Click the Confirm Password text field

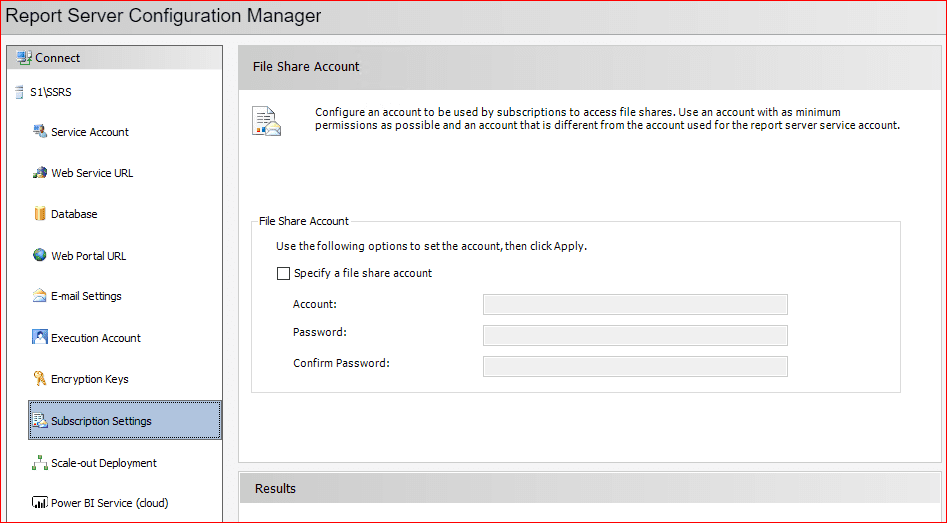pyautogui.click(x=635, y=366)
